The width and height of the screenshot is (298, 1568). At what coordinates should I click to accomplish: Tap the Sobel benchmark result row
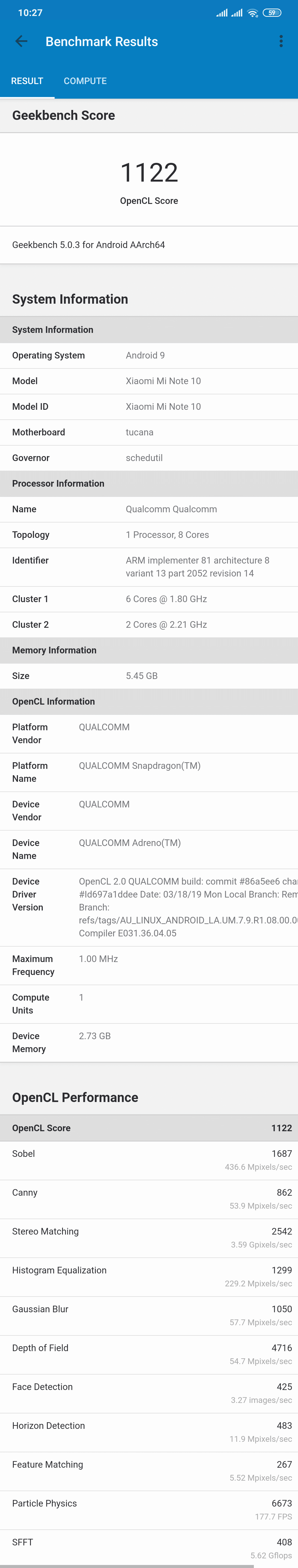point(149,1160)
